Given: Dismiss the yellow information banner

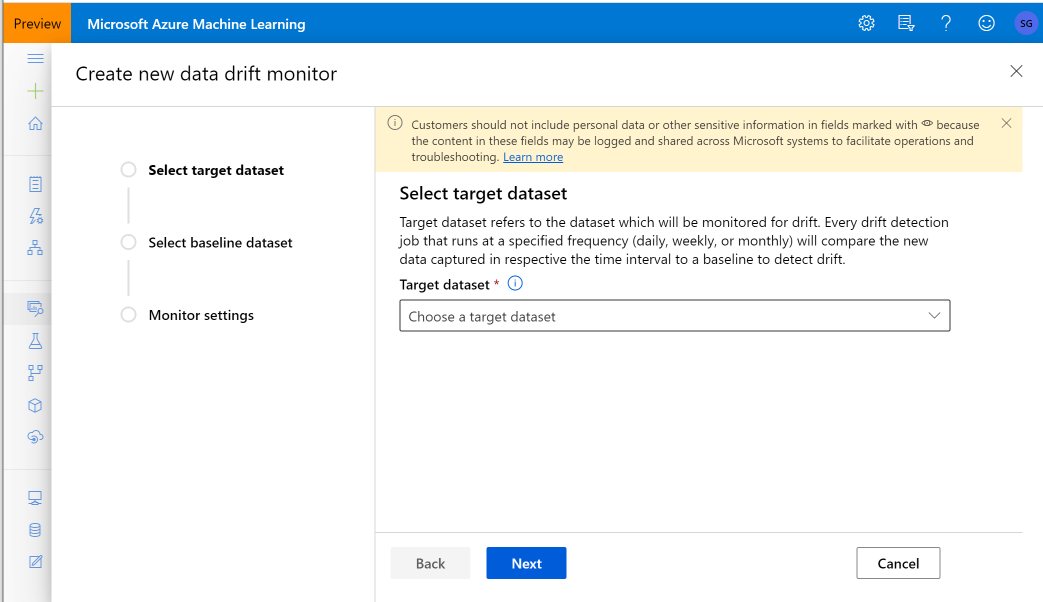Looking at the screenshot, I should click(x=1006, y=123).
